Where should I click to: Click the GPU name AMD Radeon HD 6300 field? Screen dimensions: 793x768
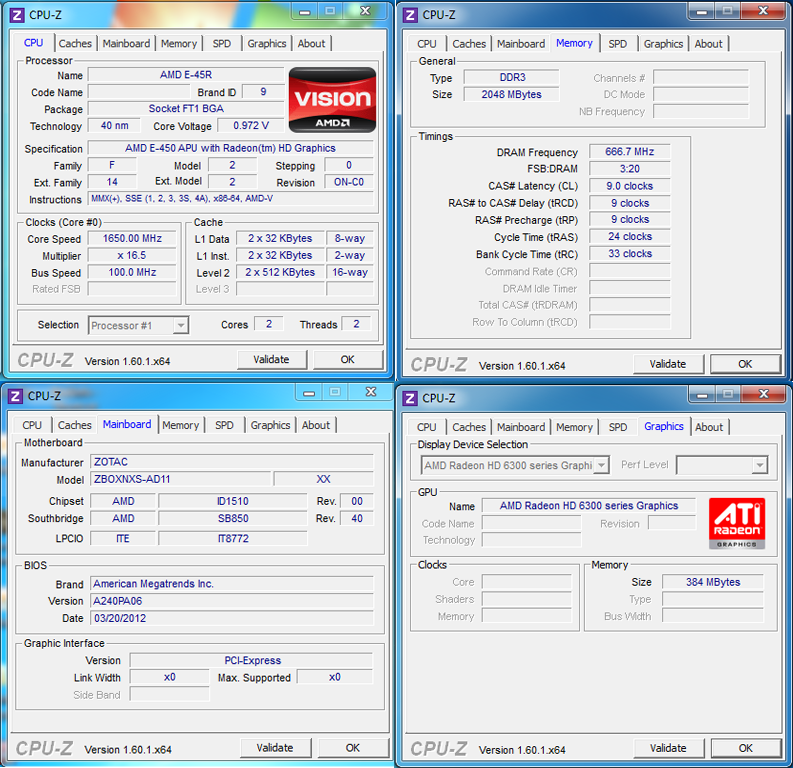coord(589,506)
